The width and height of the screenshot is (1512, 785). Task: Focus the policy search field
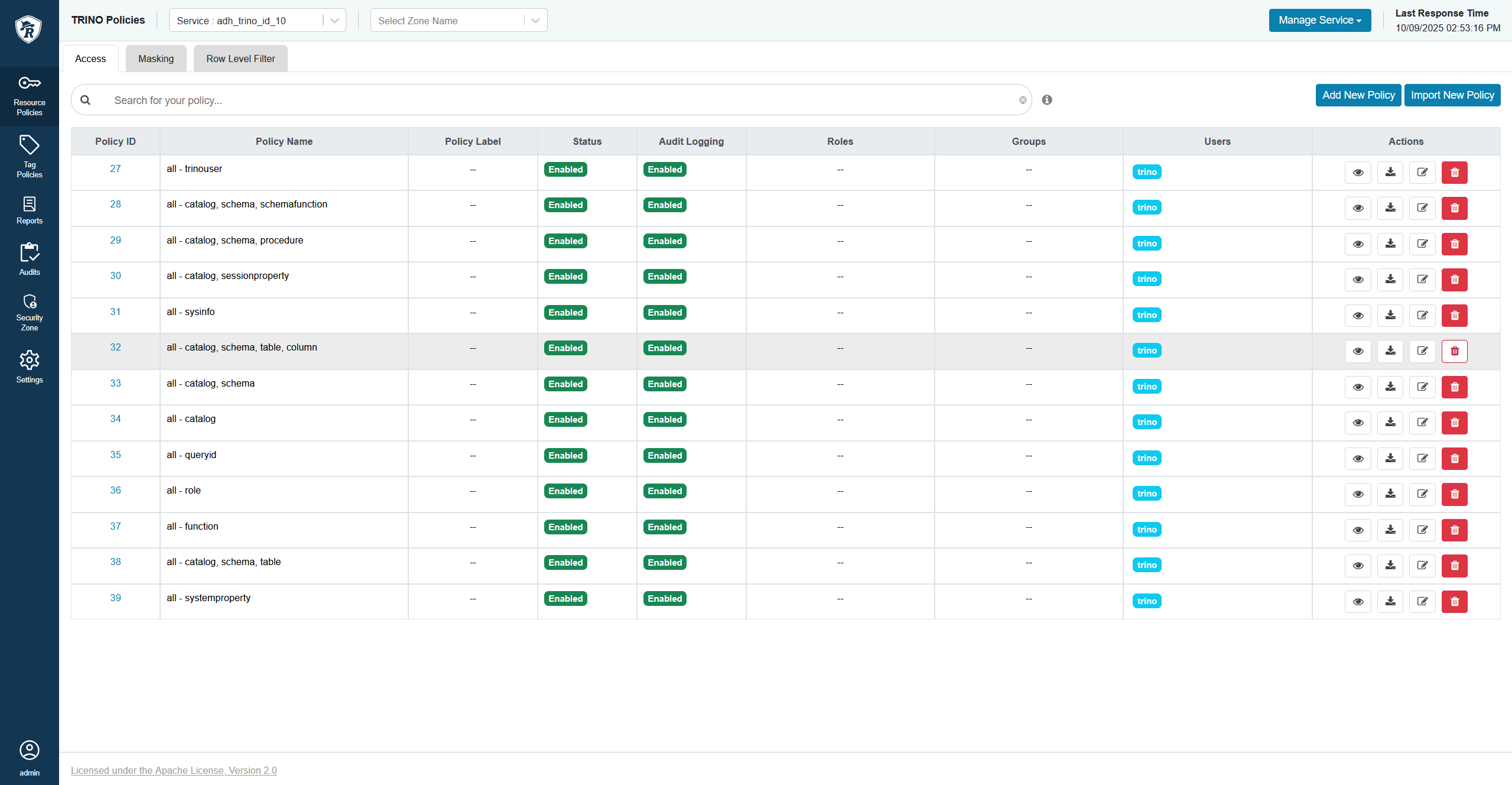561,100
